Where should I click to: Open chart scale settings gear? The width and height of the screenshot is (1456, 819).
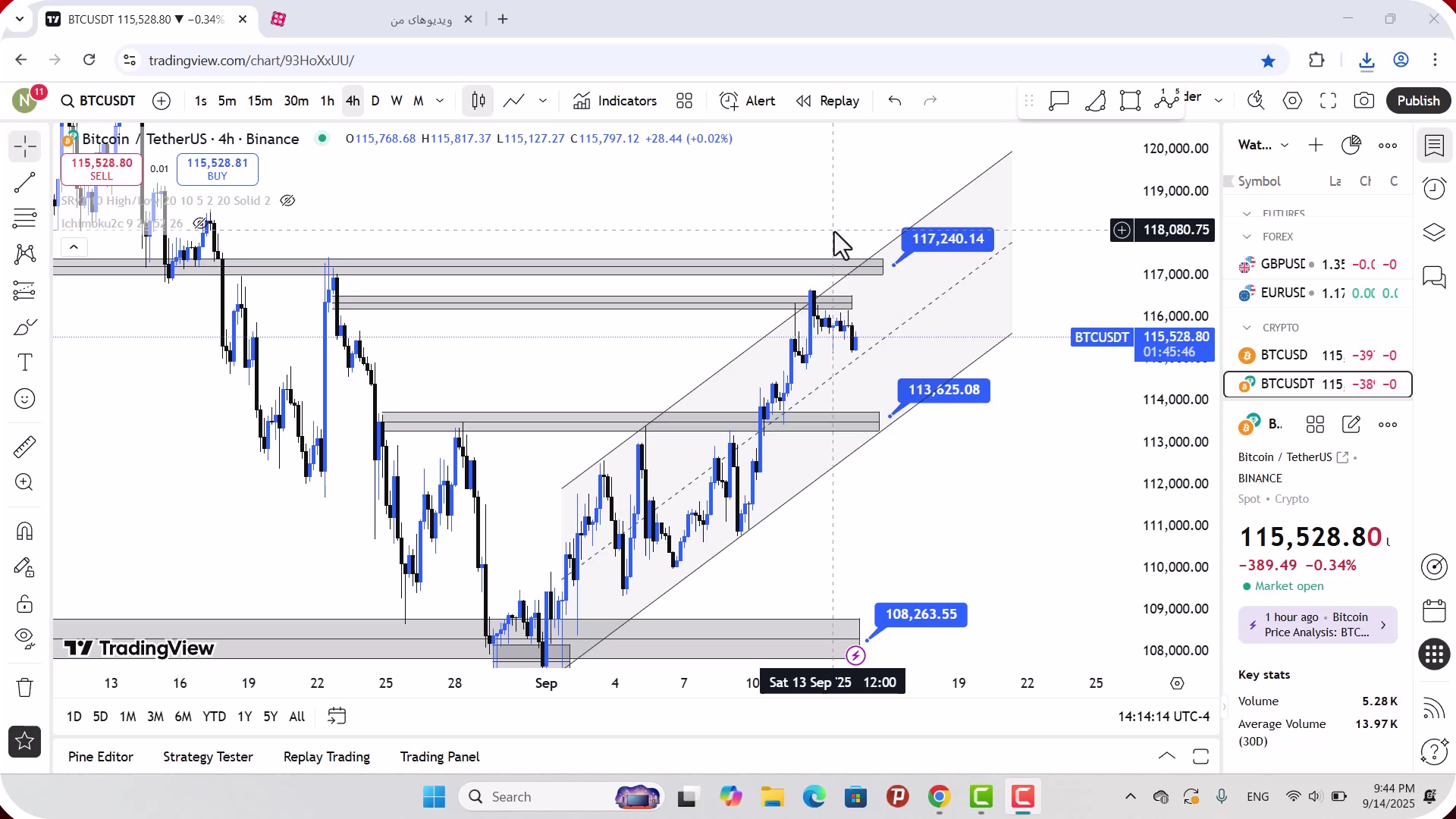point(1177,683)
